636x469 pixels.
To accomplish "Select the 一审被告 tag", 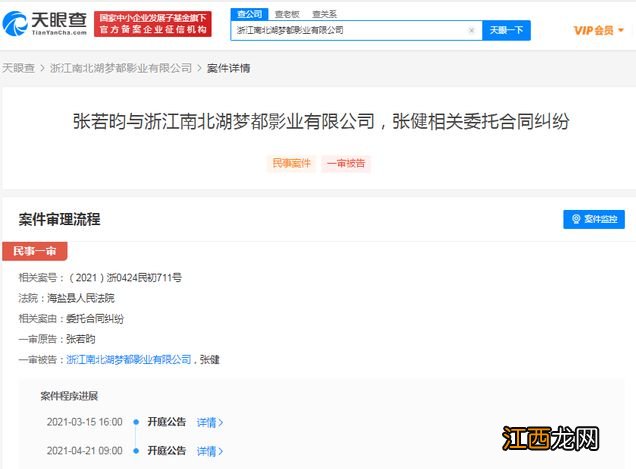I will tap(346, 164).
